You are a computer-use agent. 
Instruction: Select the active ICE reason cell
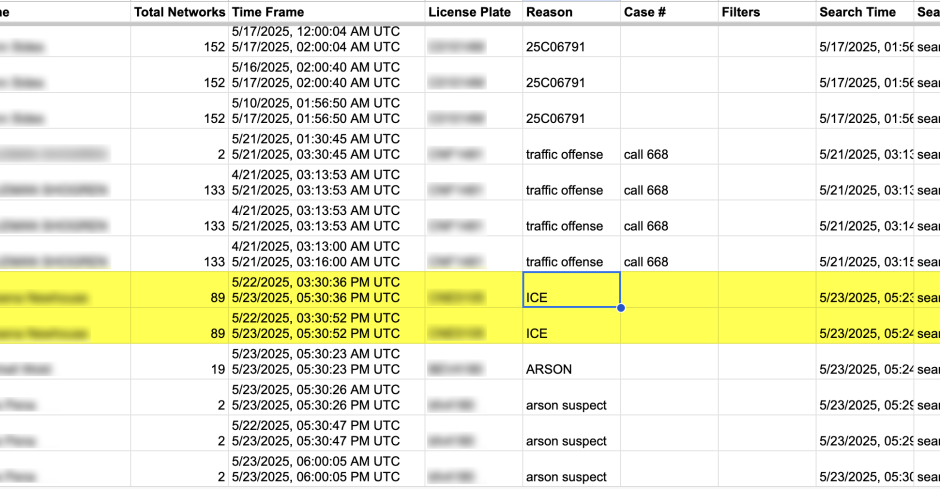[571, 290]
